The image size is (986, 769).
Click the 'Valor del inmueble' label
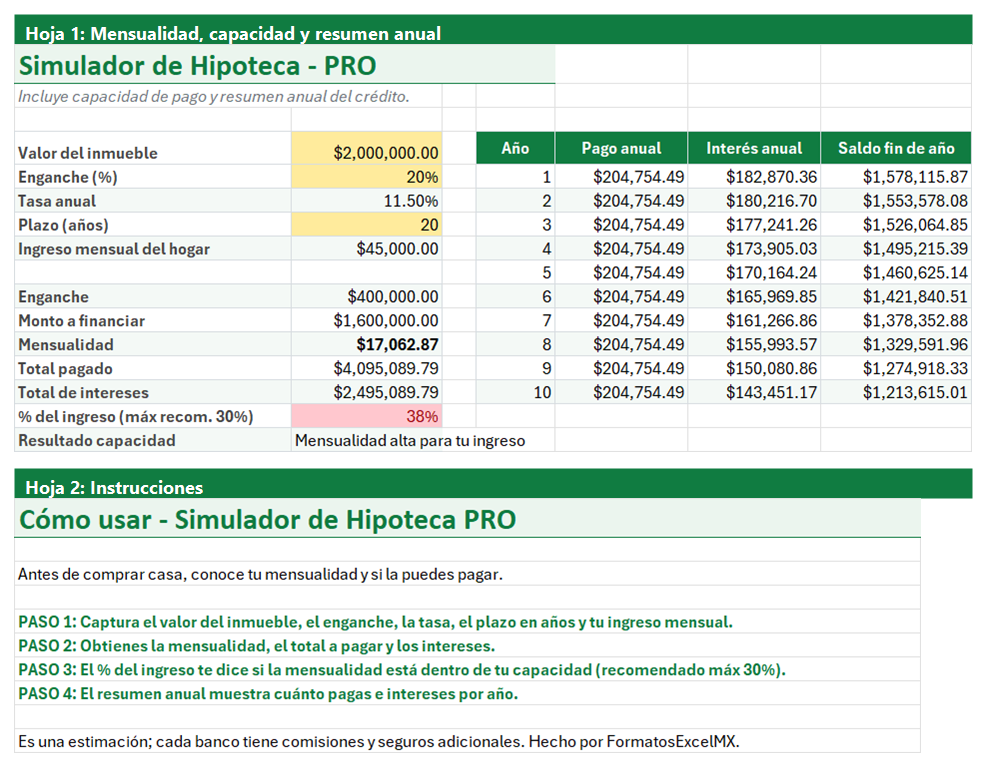click(87, 153)
